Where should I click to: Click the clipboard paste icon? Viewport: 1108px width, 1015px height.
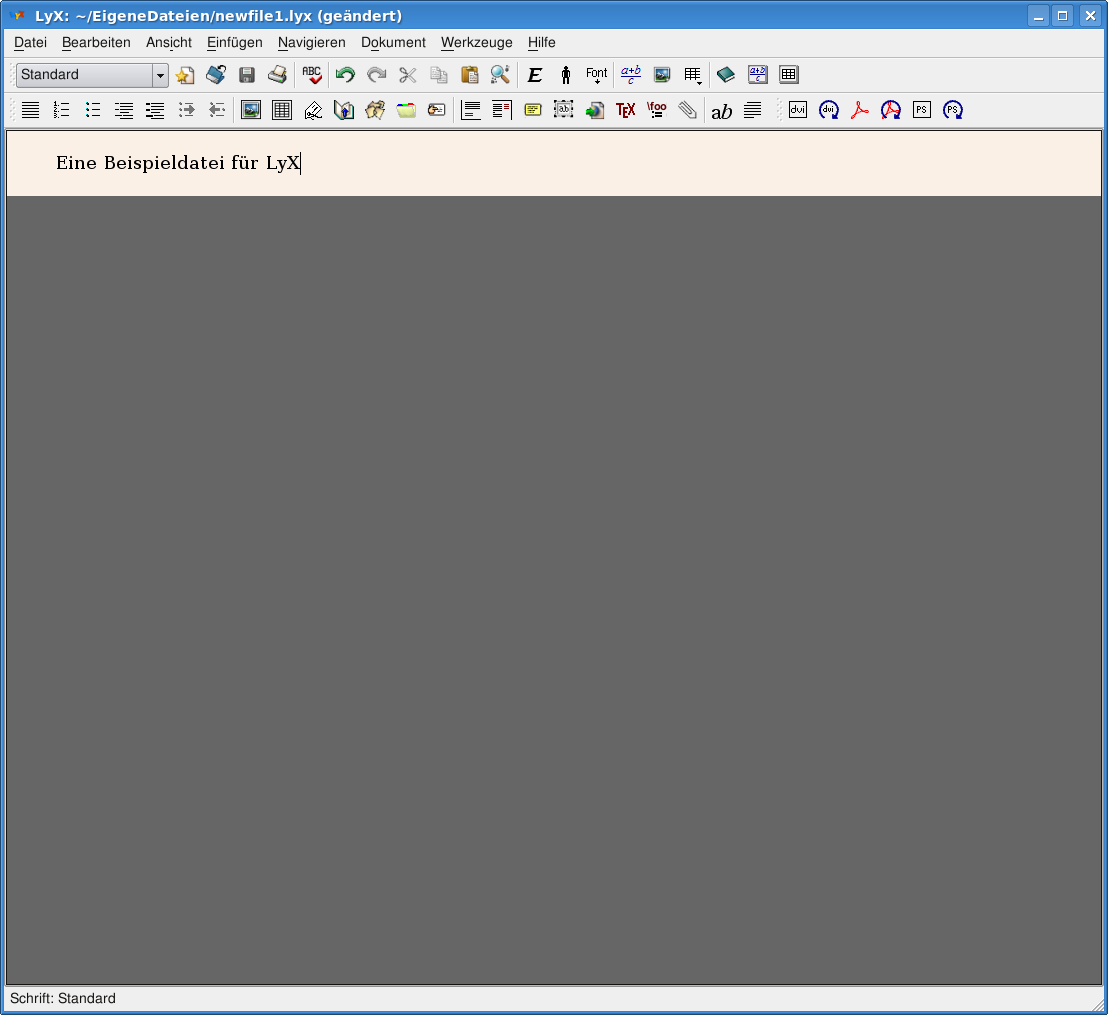click(x=469, y=74)
